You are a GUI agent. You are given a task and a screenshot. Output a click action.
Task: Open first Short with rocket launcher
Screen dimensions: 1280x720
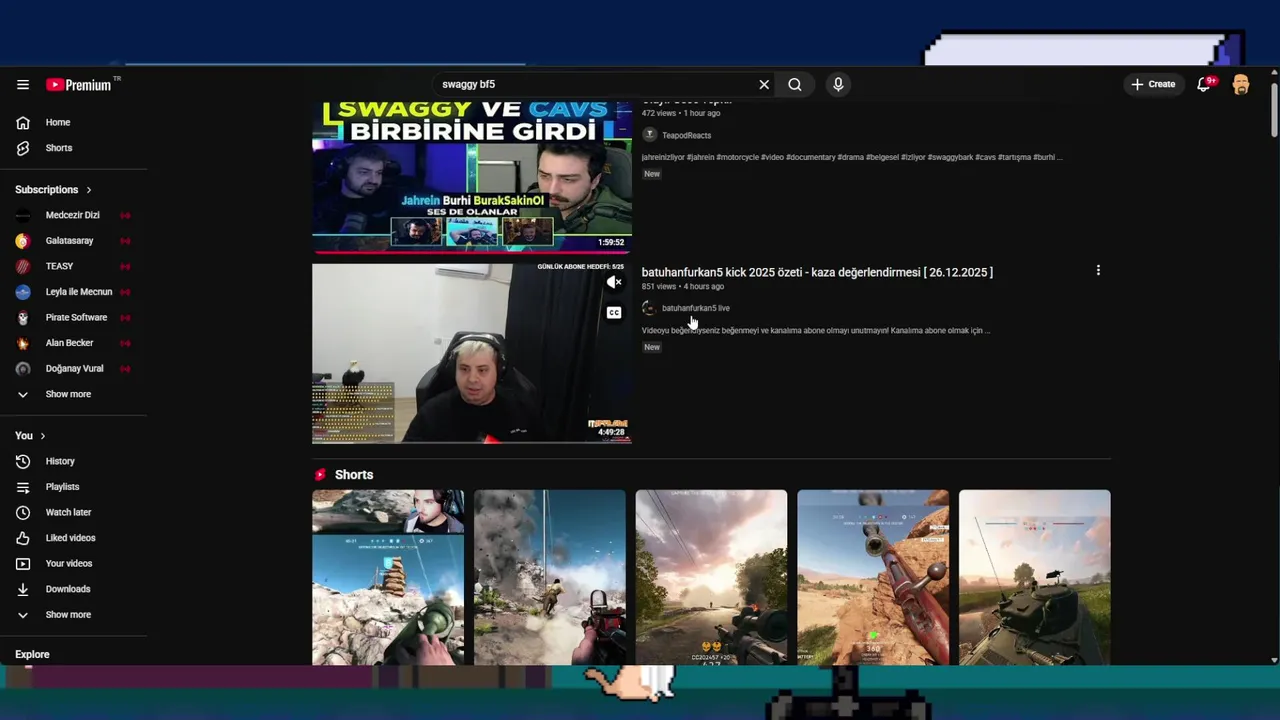coord(388,577)
